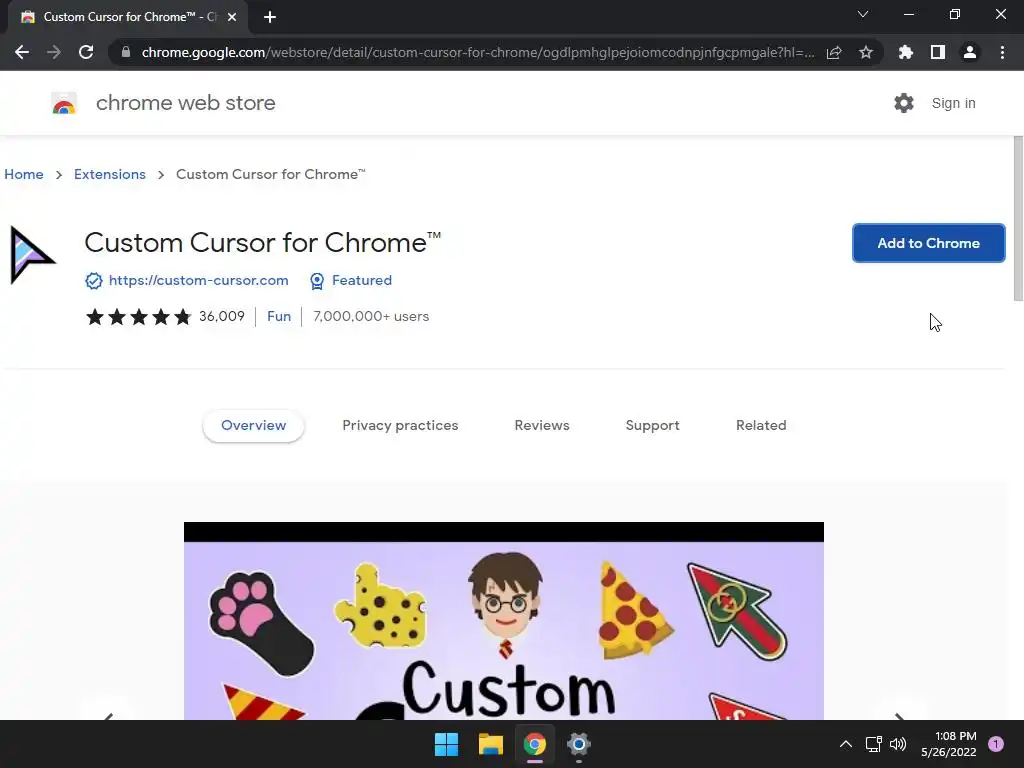Click the share page icon in address bar
The width and height of the screenshot is (1024, 768).
point(833,52)
